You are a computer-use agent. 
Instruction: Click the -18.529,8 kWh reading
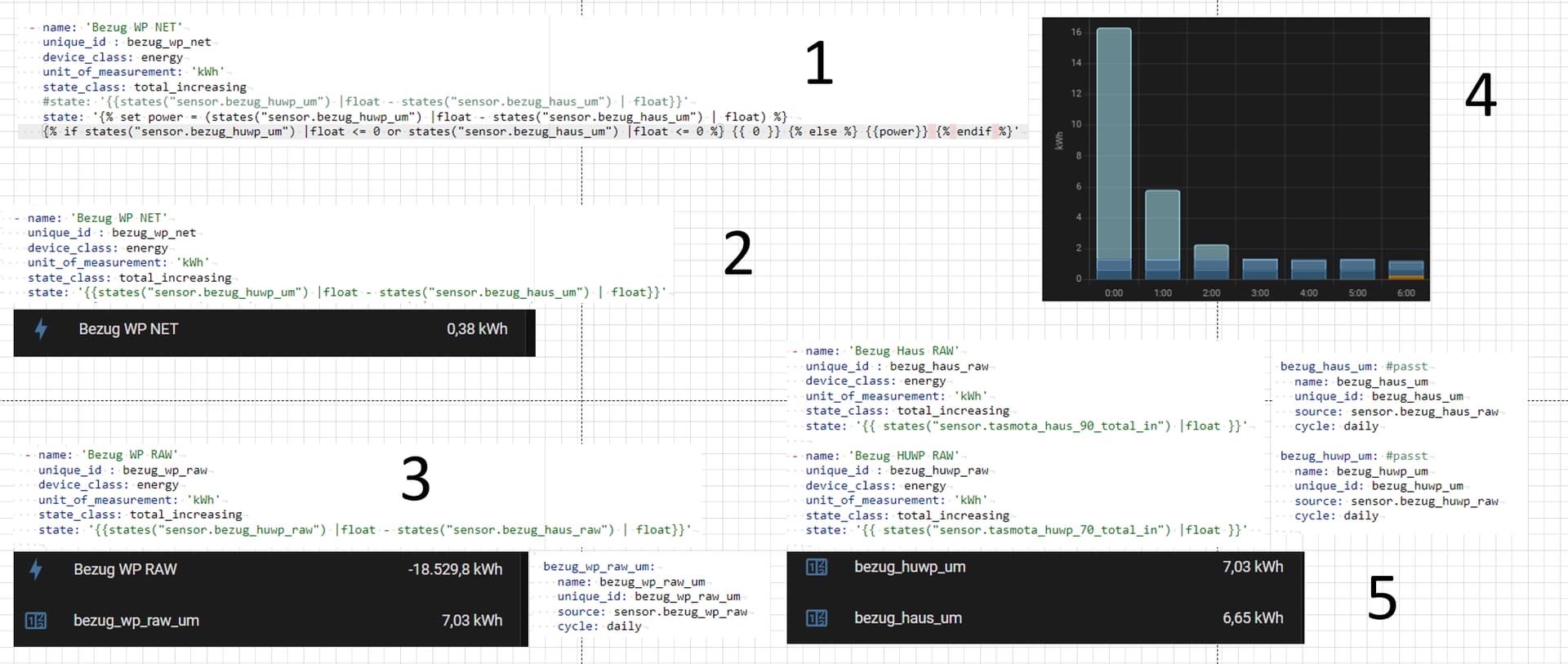[455, 569]
